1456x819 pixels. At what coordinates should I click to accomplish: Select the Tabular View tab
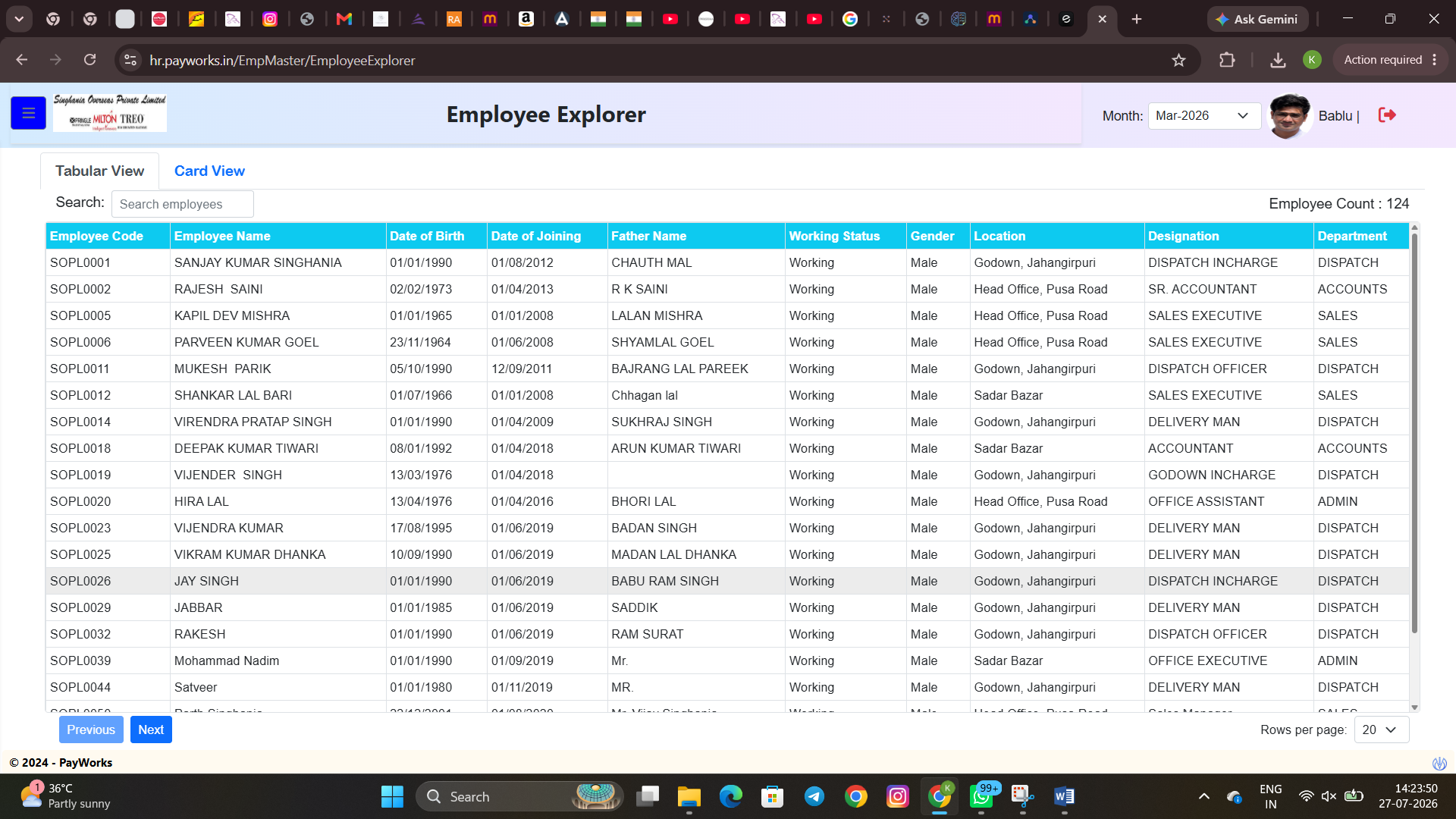point(99,171)
